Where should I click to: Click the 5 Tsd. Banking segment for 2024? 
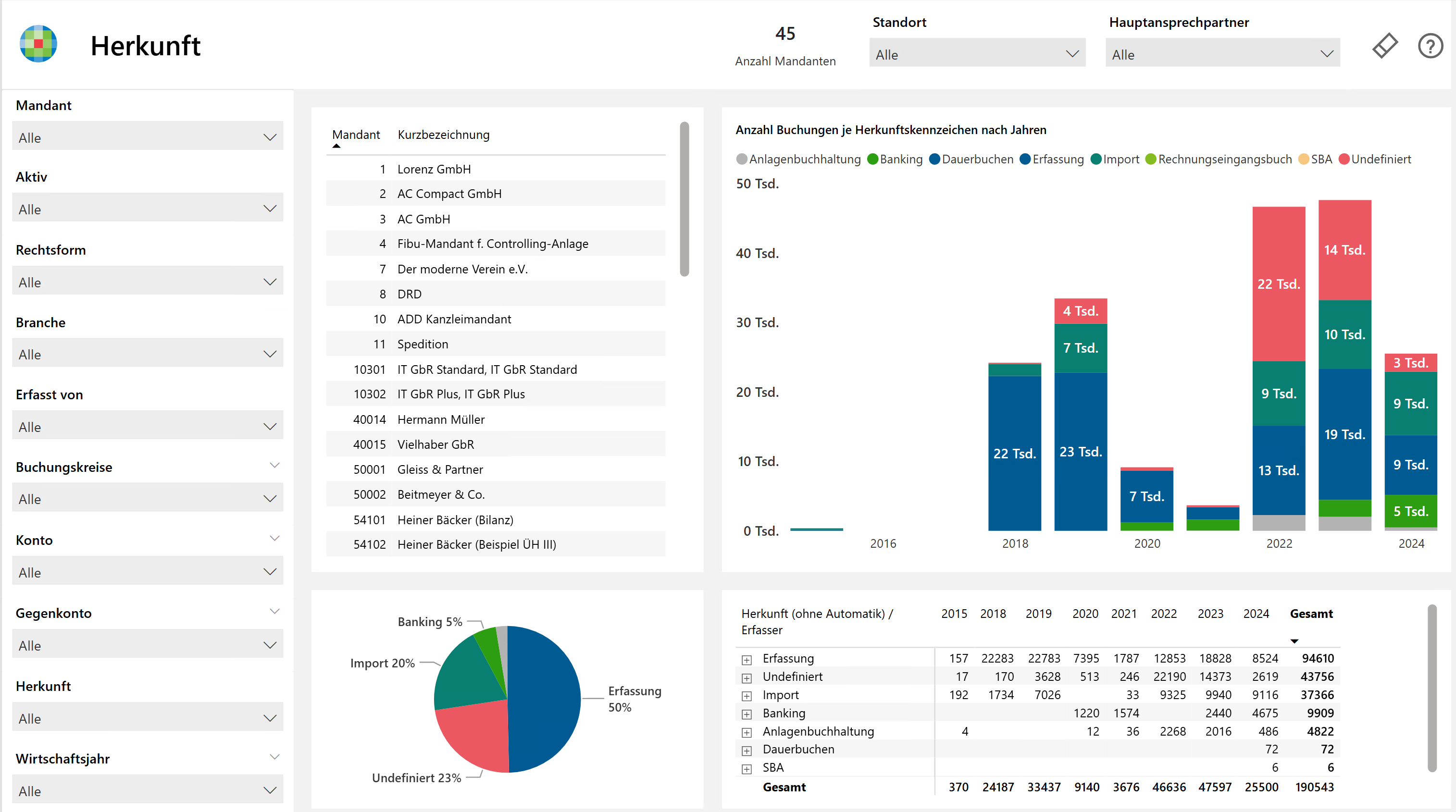point(1411,511)
